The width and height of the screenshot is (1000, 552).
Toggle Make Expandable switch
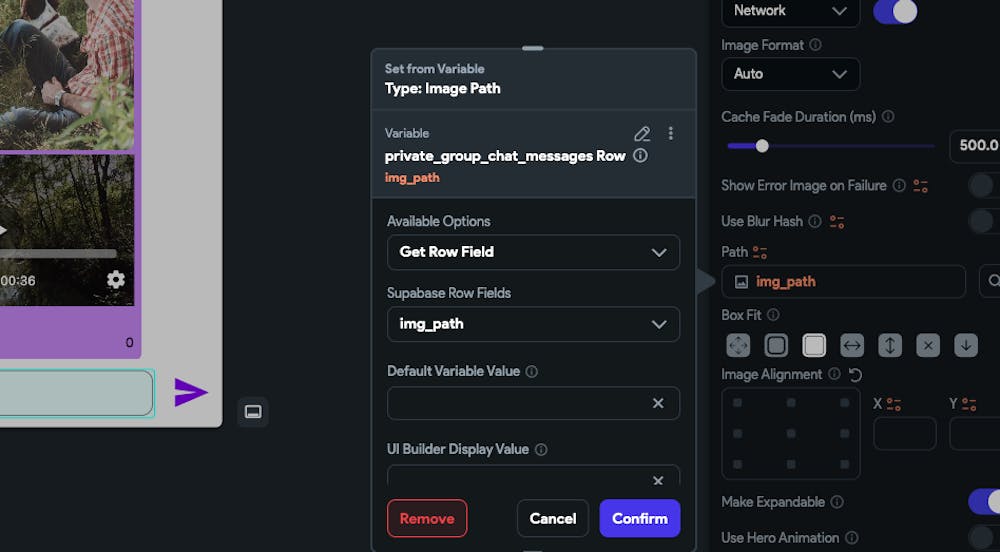pos(984,502)
